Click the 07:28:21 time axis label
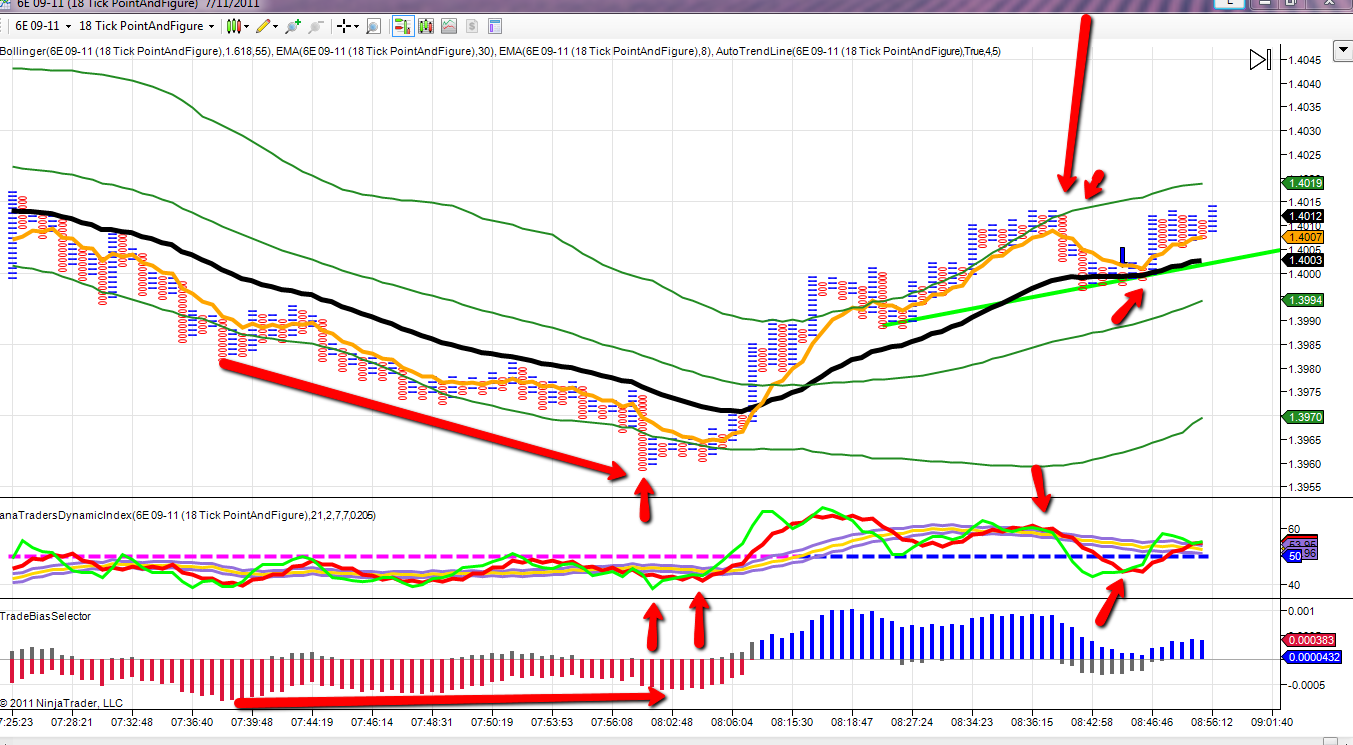1353x745 pixels. click(73, 722)
